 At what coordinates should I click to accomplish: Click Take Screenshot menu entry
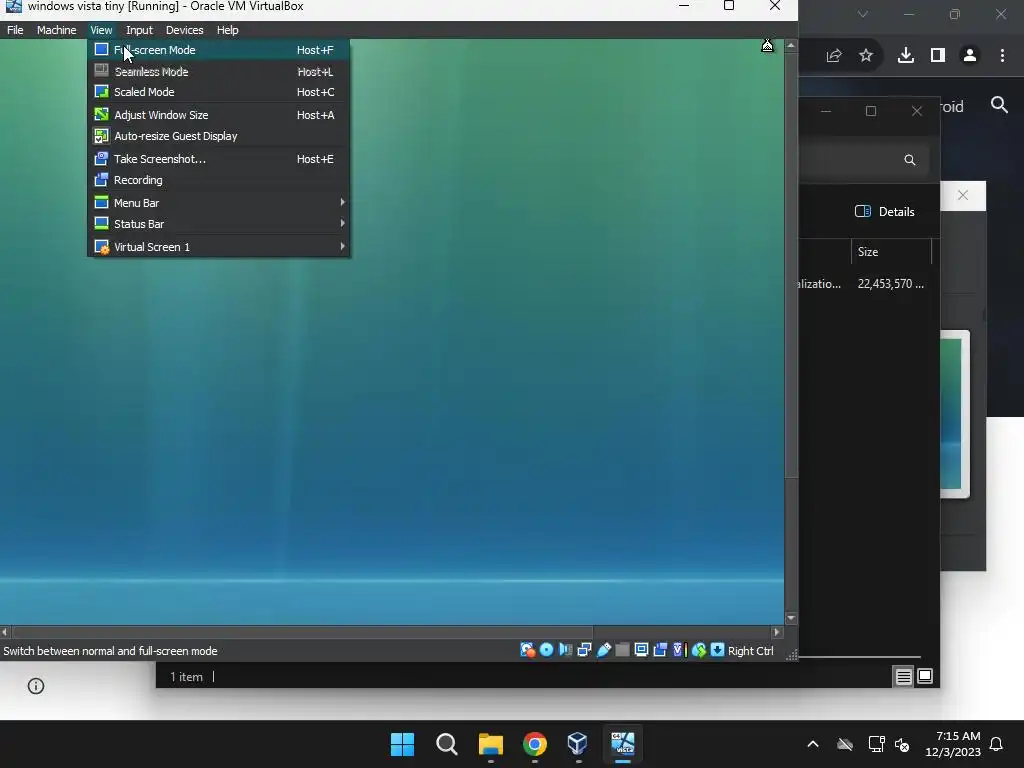pyautogui.click(x=219, y=159)
